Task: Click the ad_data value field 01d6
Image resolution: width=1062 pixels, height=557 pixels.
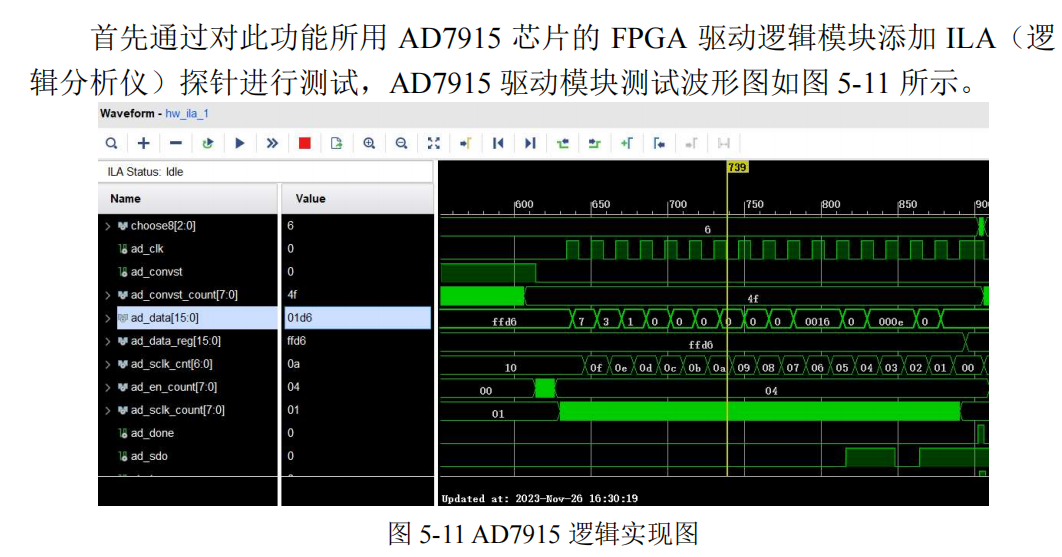Action: [x=356, y=318]
